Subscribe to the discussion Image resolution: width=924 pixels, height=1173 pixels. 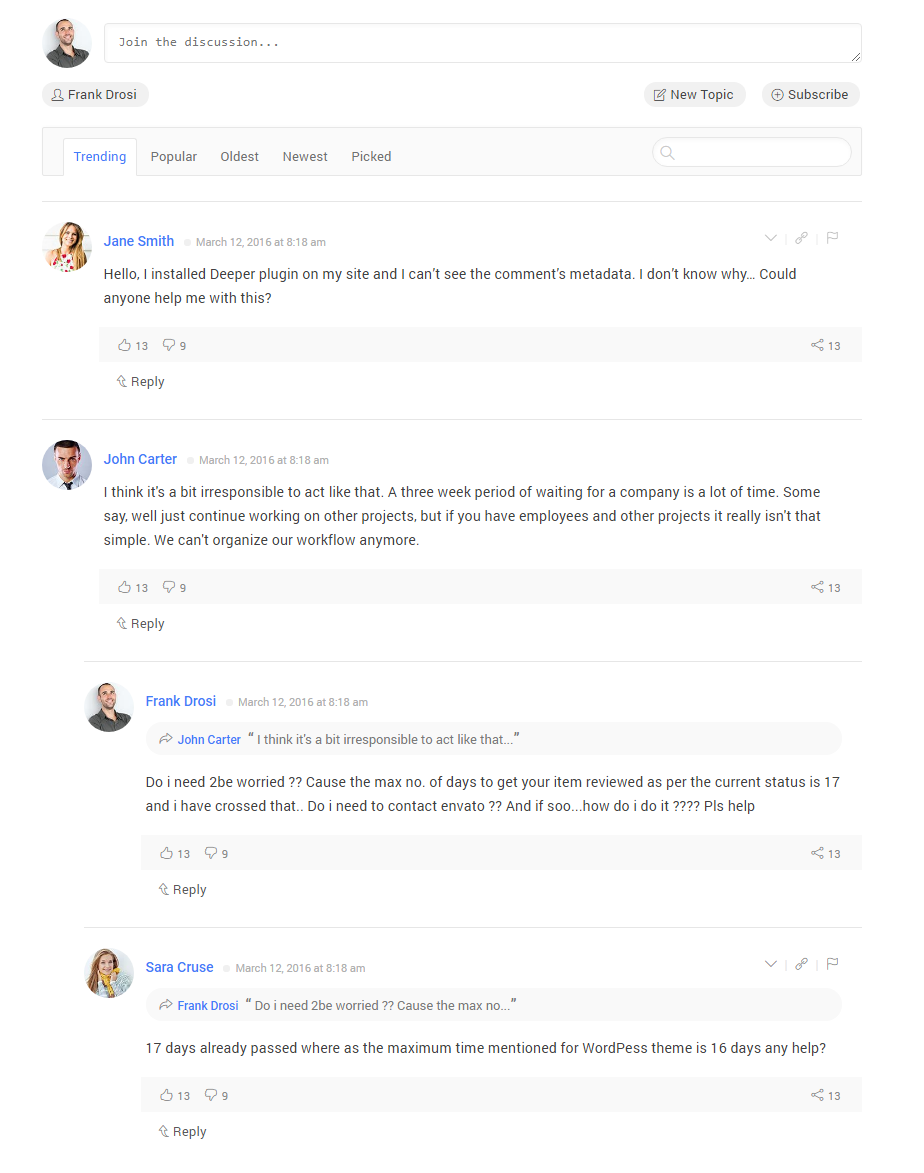[x=810, y=94]
